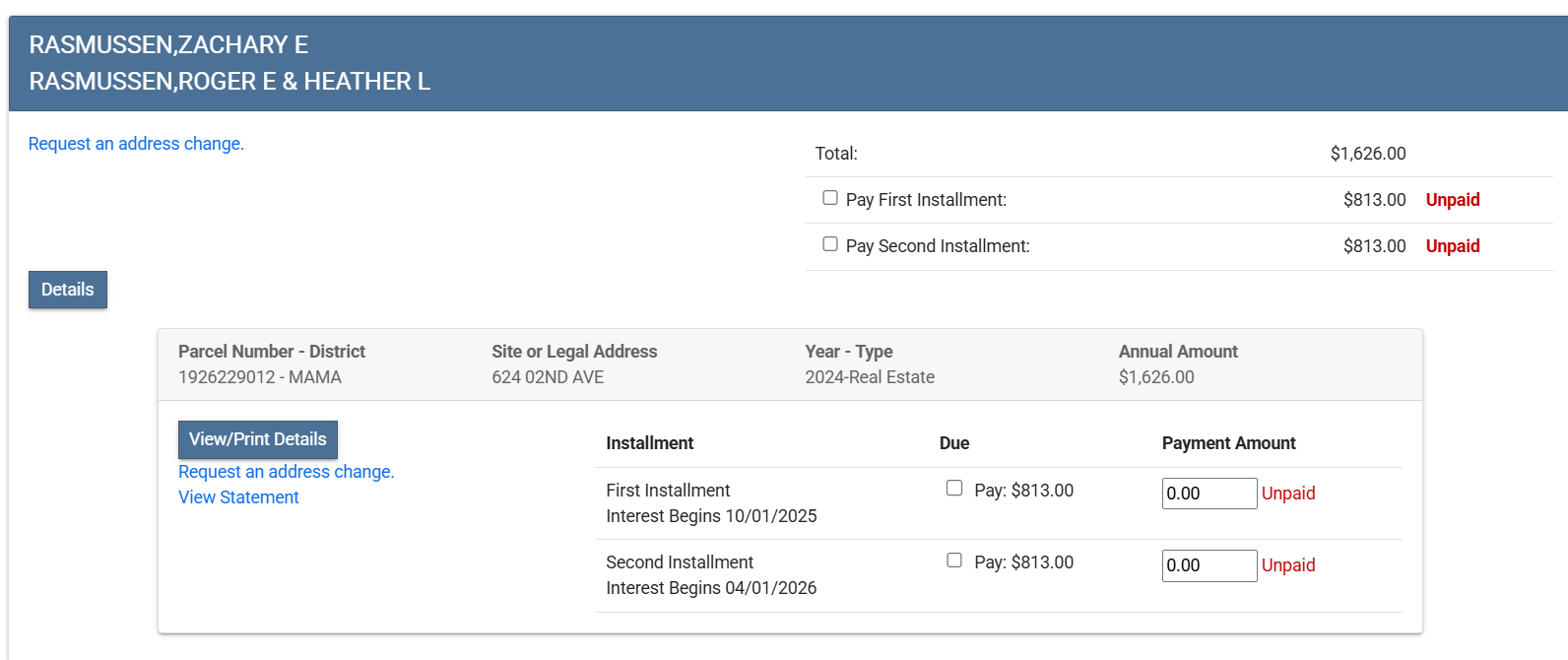
Task: Click the site address 624 02ND AVE
Action: (x=548, y=377)
